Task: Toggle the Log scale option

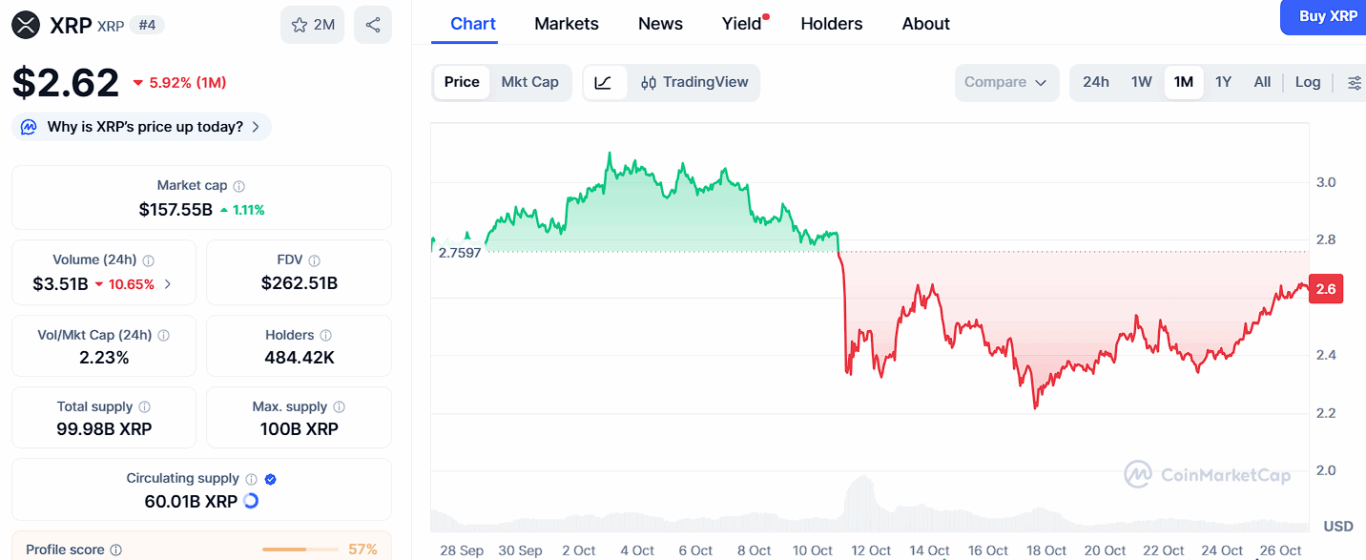Action: pyautogui.click(x=1307, y=82)
